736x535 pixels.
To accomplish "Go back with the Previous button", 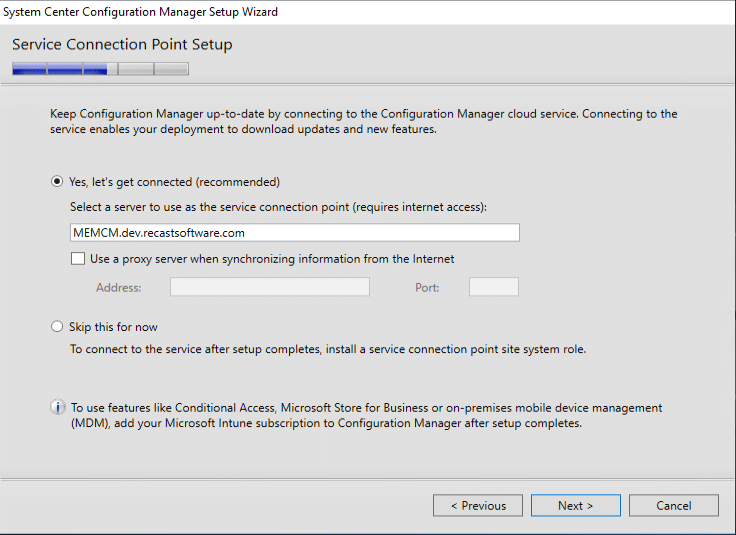I will click(477, 506).
